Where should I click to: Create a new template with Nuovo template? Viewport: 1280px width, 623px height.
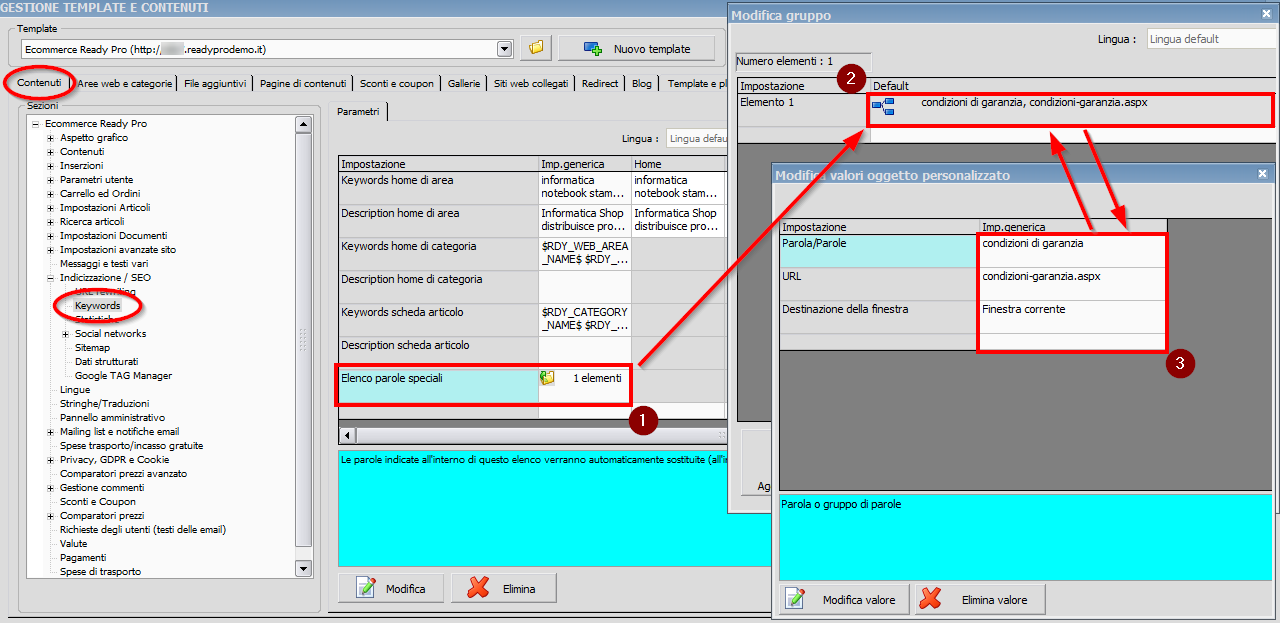point(638,48)
